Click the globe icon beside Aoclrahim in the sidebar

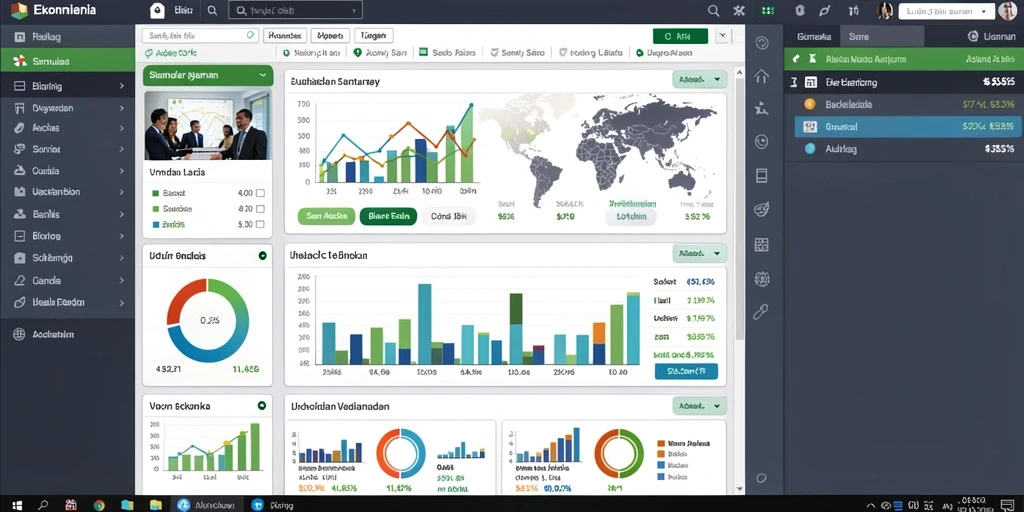[20, 334]
